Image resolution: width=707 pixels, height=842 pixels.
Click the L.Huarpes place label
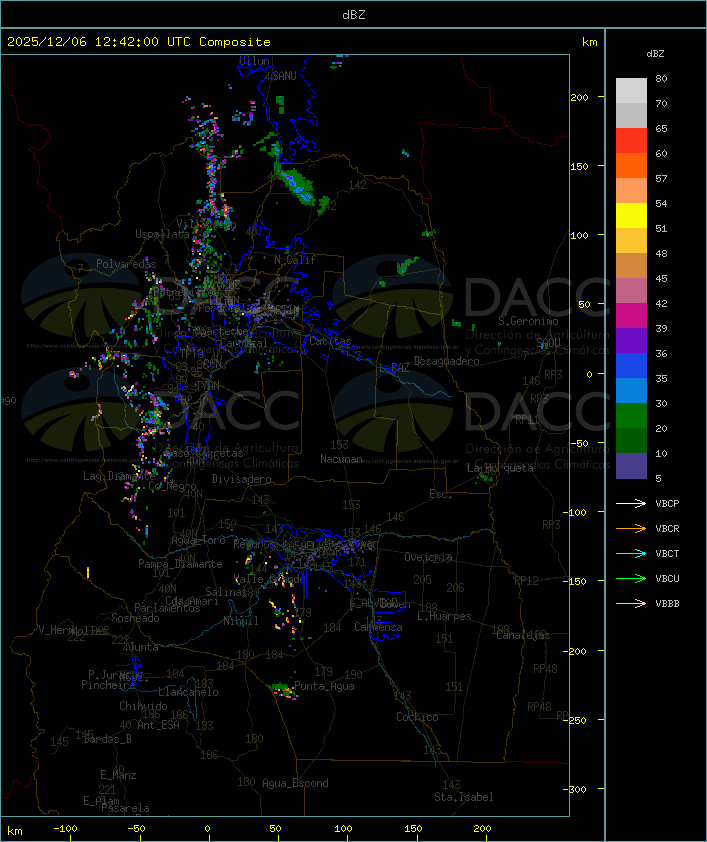coord(444,616)
